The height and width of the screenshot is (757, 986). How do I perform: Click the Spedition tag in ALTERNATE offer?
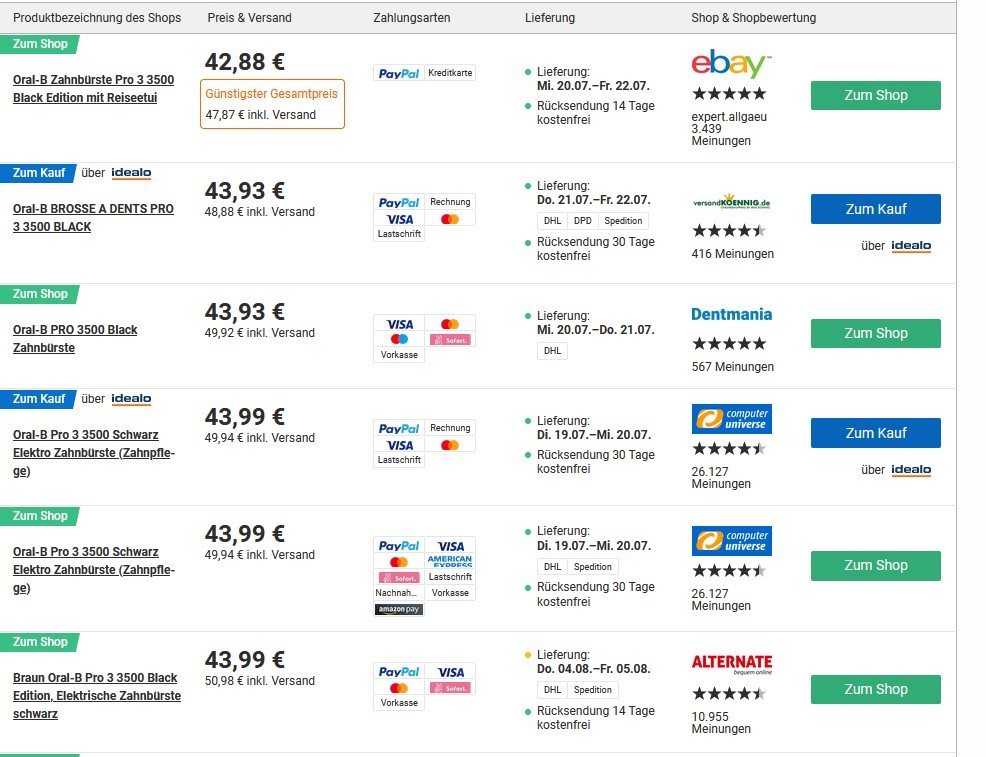tap(592, 690)
